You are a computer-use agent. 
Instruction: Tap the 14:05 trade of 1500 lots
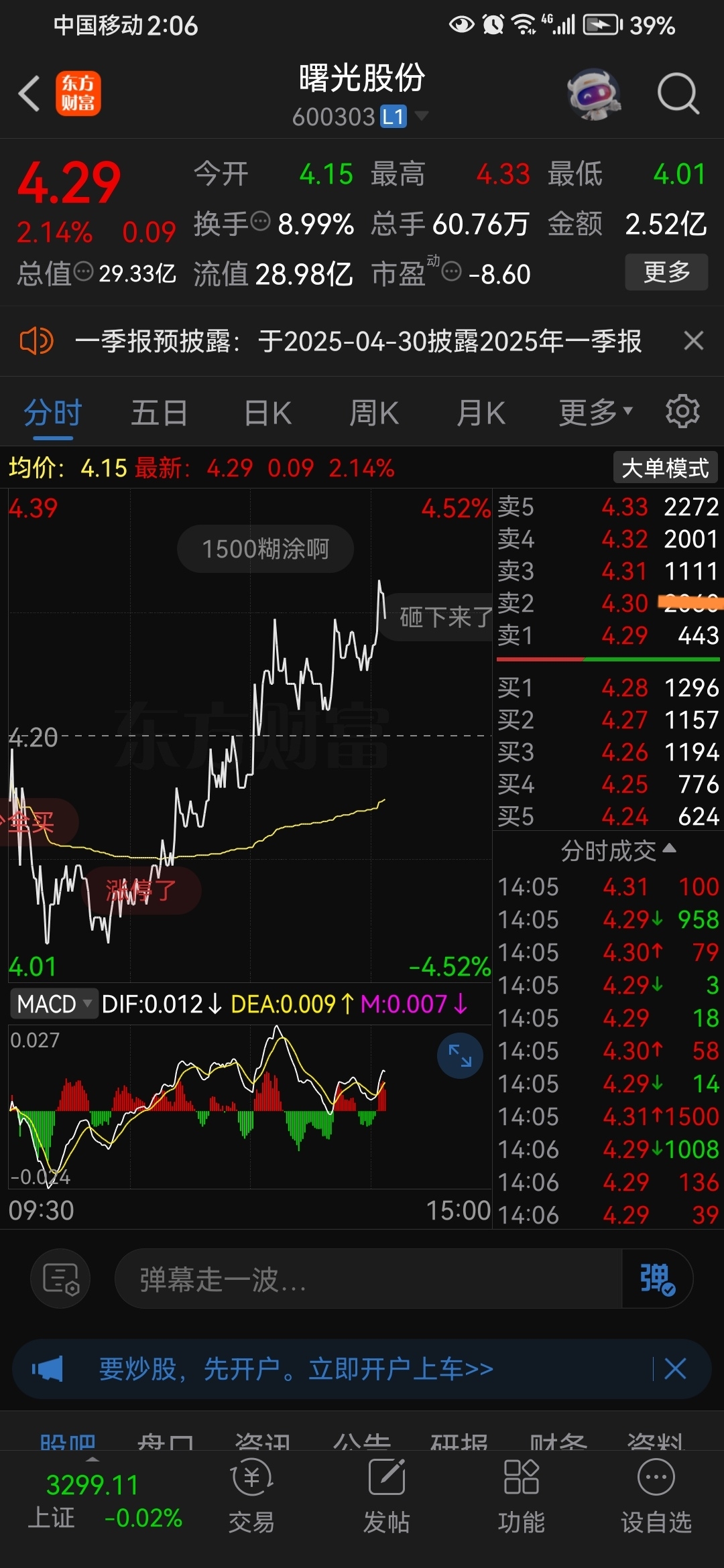click(608, 1116)
